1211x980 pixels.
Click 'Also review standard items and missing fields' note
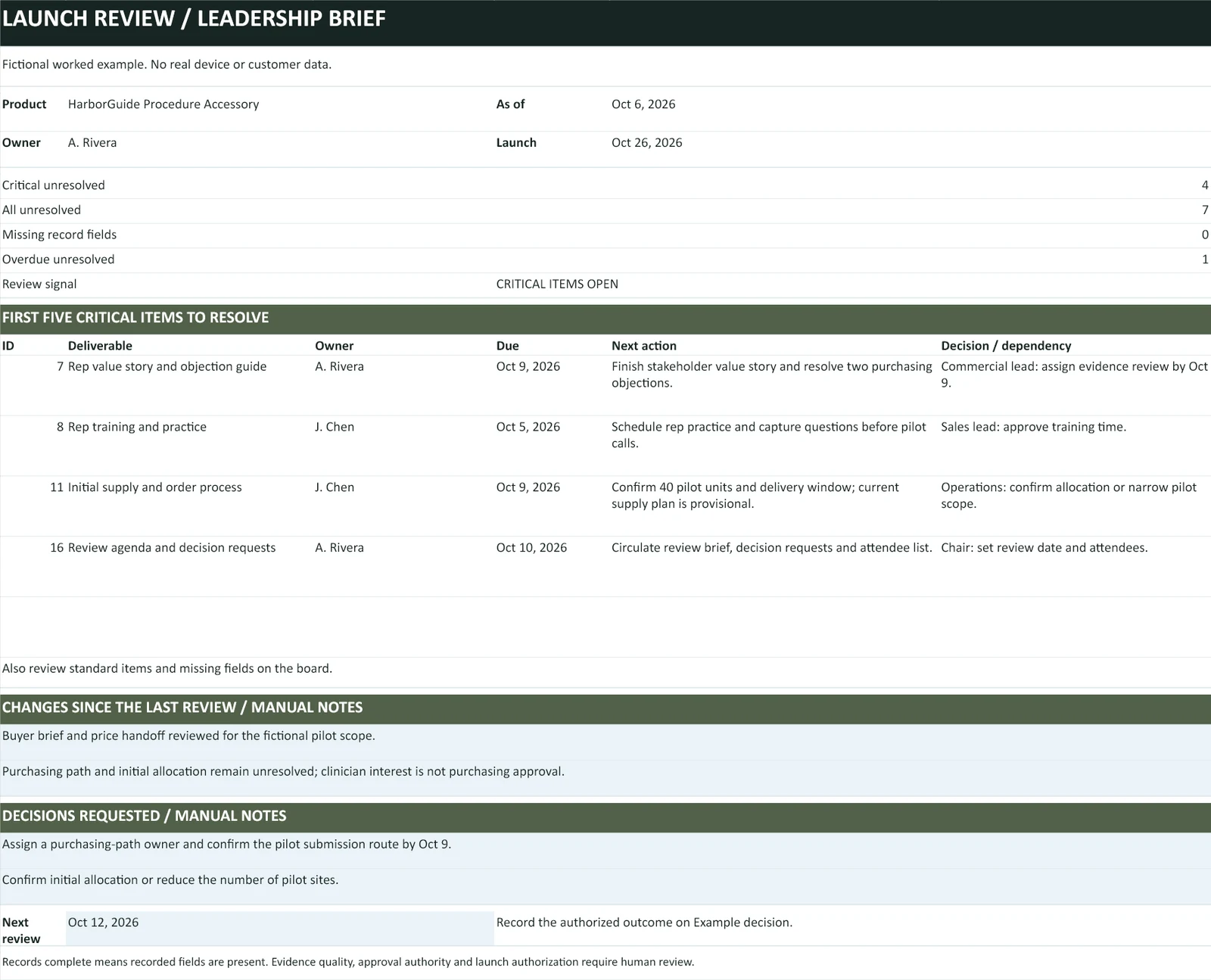coord(167,669)
